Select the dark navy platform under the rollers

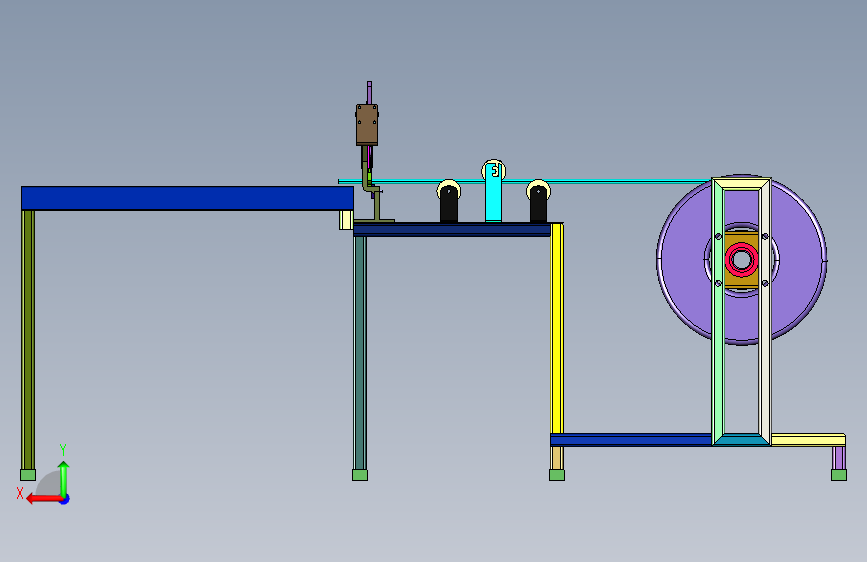click(x=452, y=230)
